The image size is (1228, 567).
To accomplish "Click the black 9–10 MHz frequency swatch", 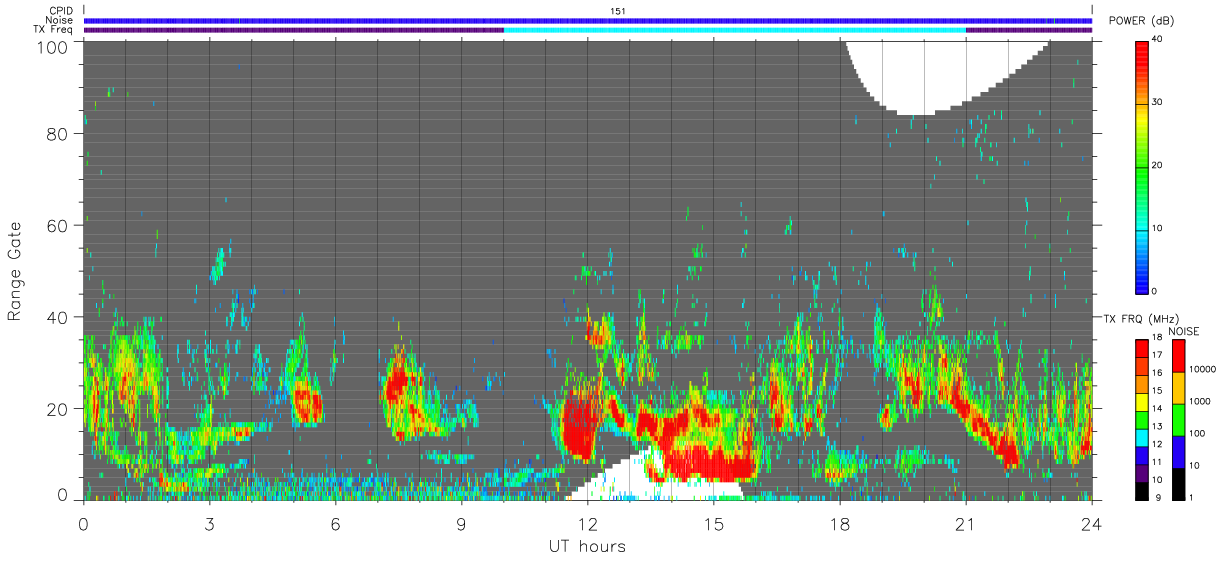I will [1142, 491].
